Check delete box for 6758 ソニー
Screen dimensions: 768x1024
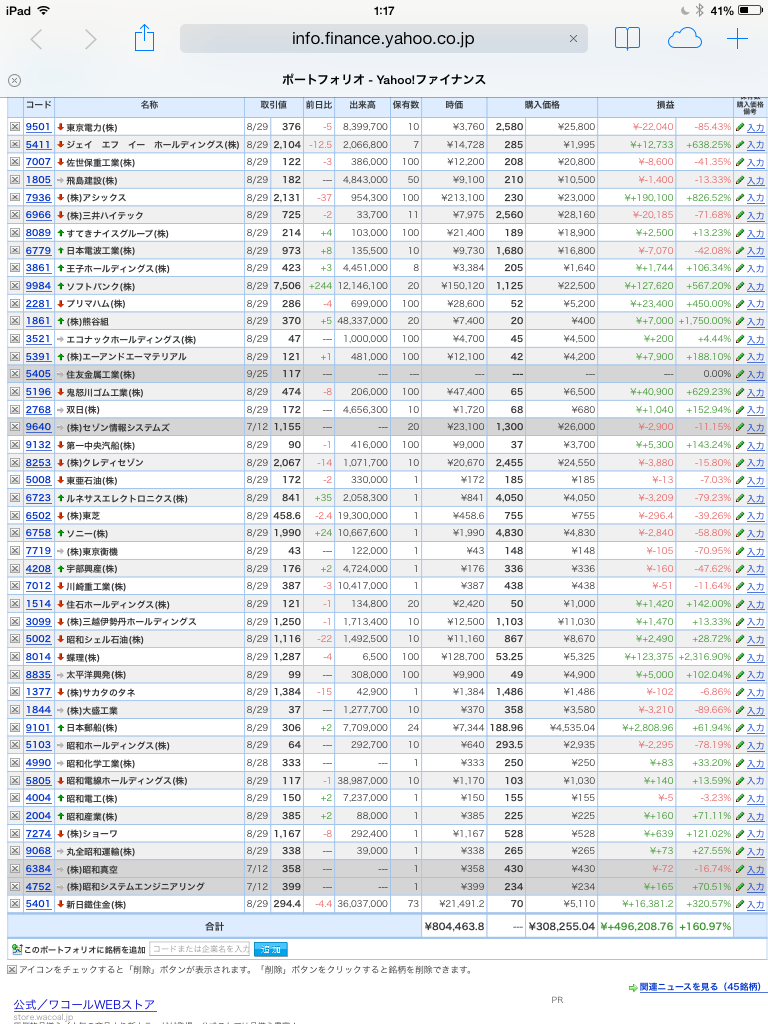pos(14,534)
